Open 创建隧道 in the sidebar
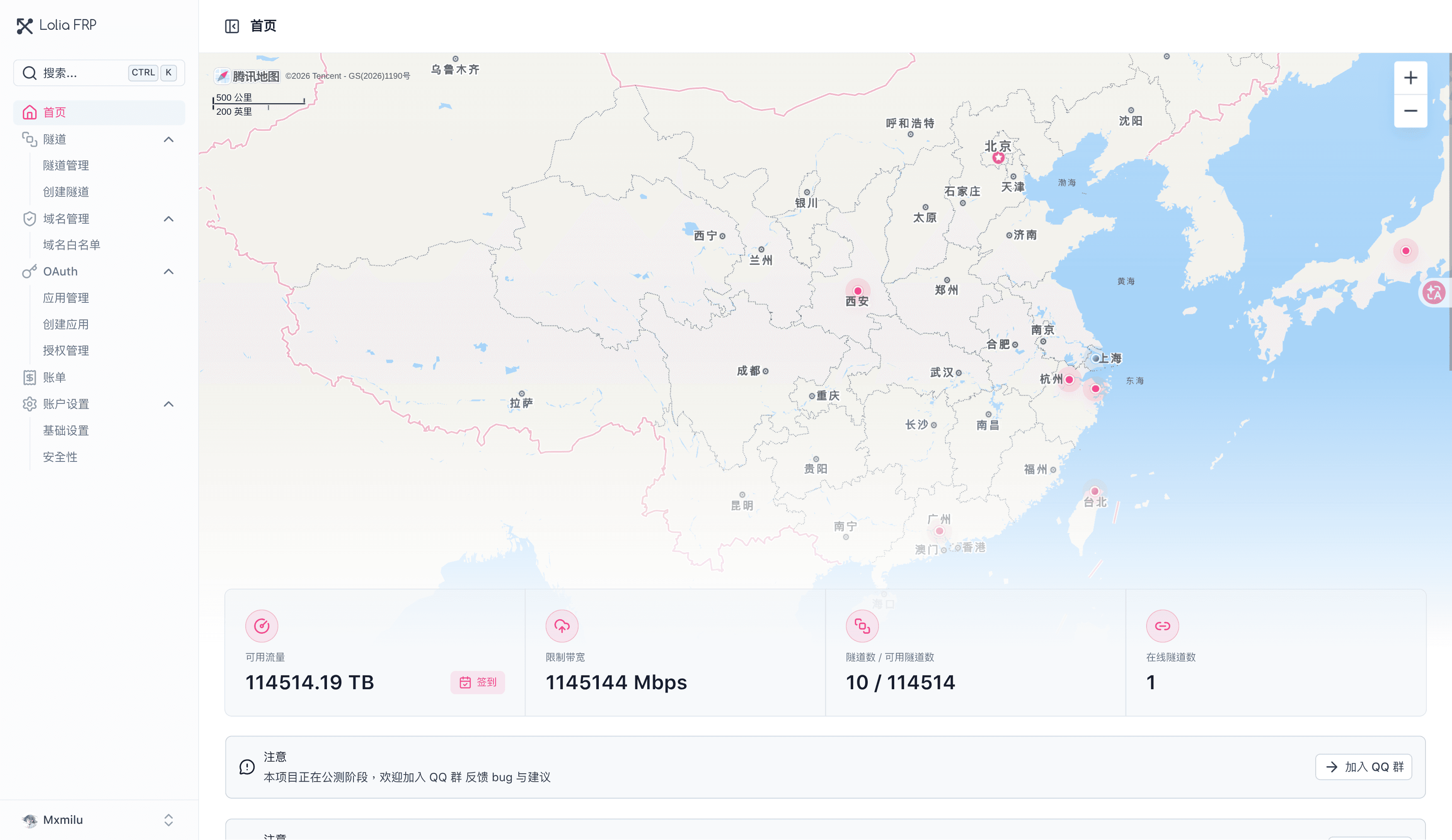The image size is (1452, 840). [x=66, y=192]
